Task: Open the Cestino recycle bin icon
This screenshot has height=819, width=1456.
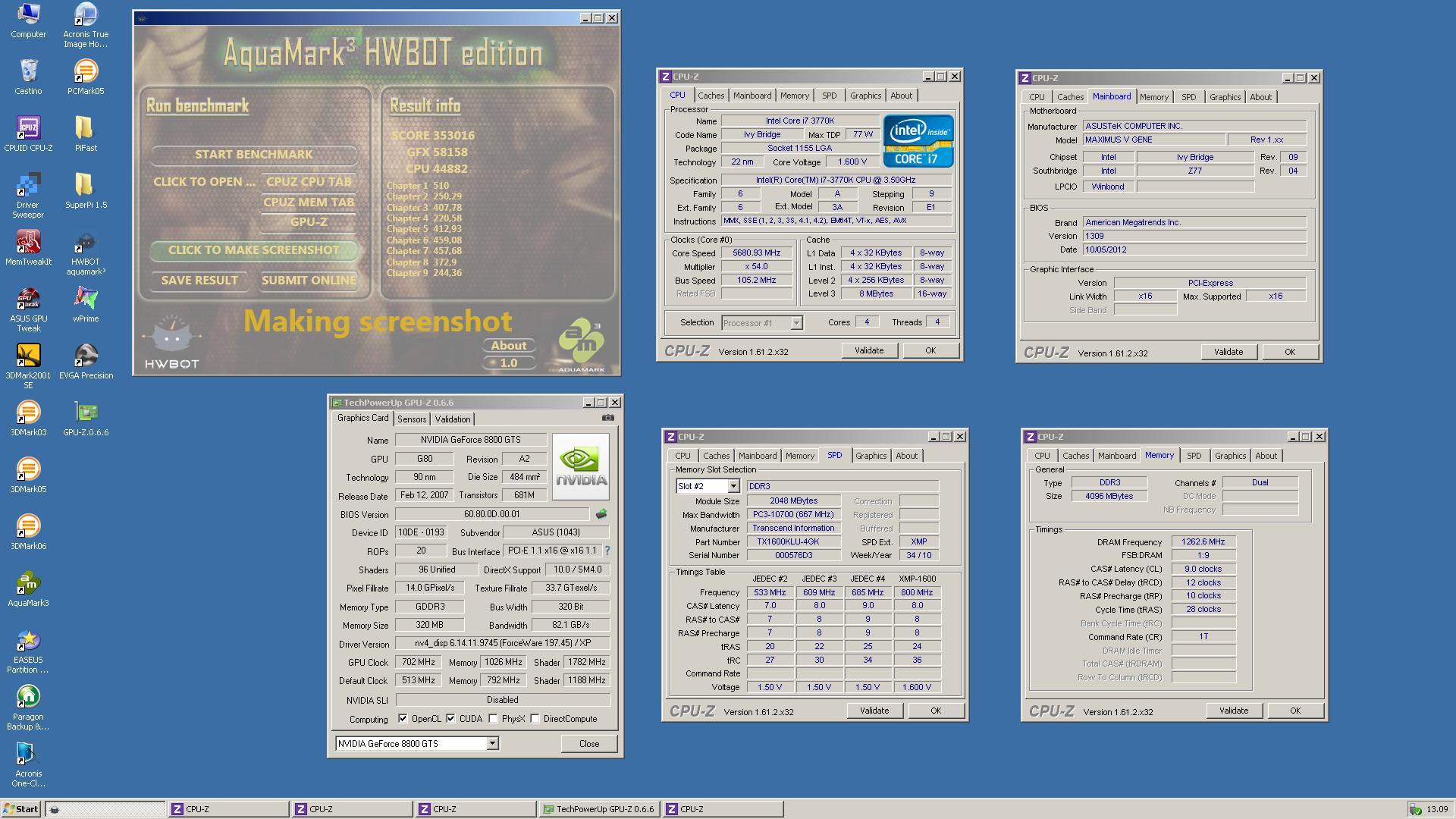Action: pos(28,77)
